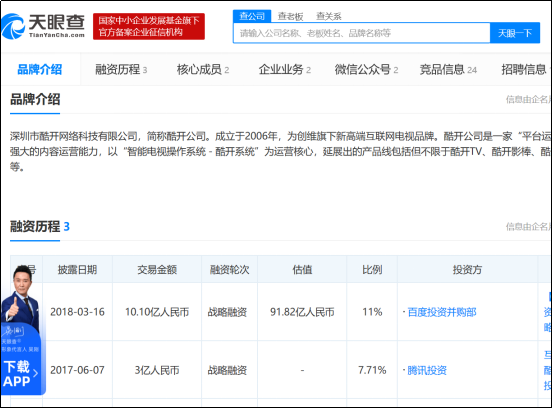Click the 7.71% ratio cell
Screen dimensions: 553x408
(x=372, y=370)
